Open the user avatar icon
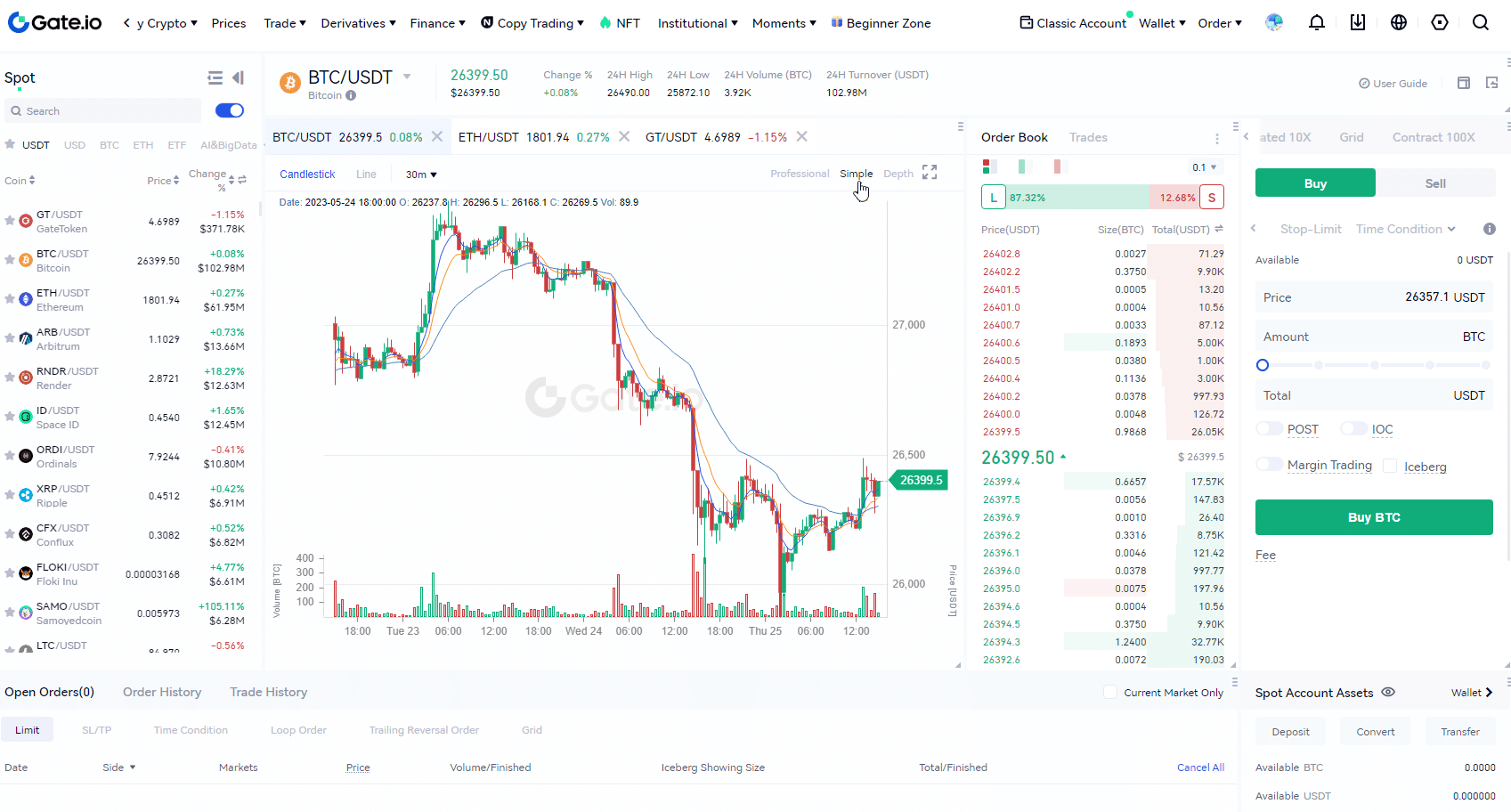1511x812 pixels. click(1274, 23)
